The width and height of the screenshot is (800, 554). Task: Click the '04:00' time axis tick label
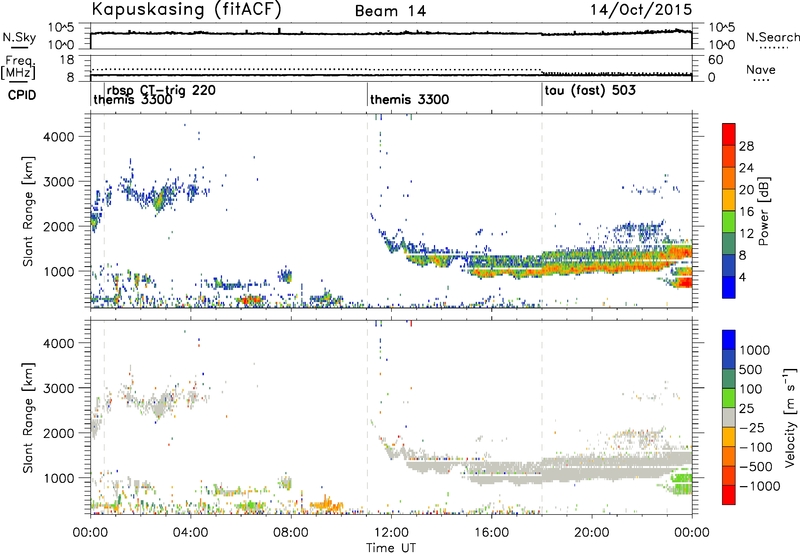pyautogui.click(x=190, y=533)
